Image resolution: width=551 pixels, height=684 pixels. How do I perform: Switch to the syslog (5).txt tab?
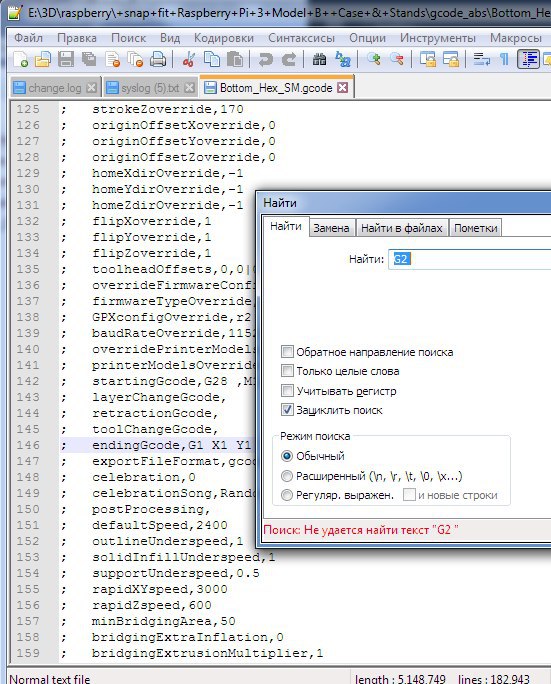(x=150, y=88)
